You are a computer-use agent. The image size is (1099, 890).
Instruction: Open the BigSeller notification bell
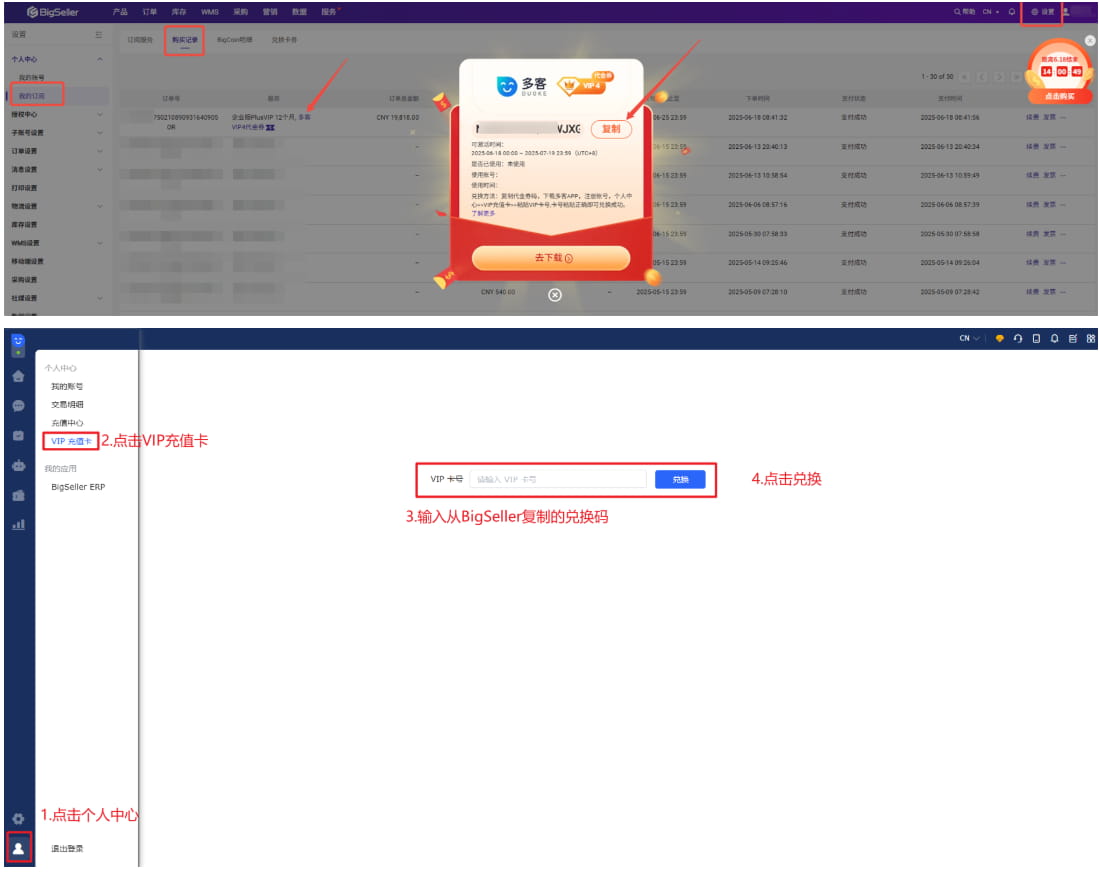(1011, 12)
